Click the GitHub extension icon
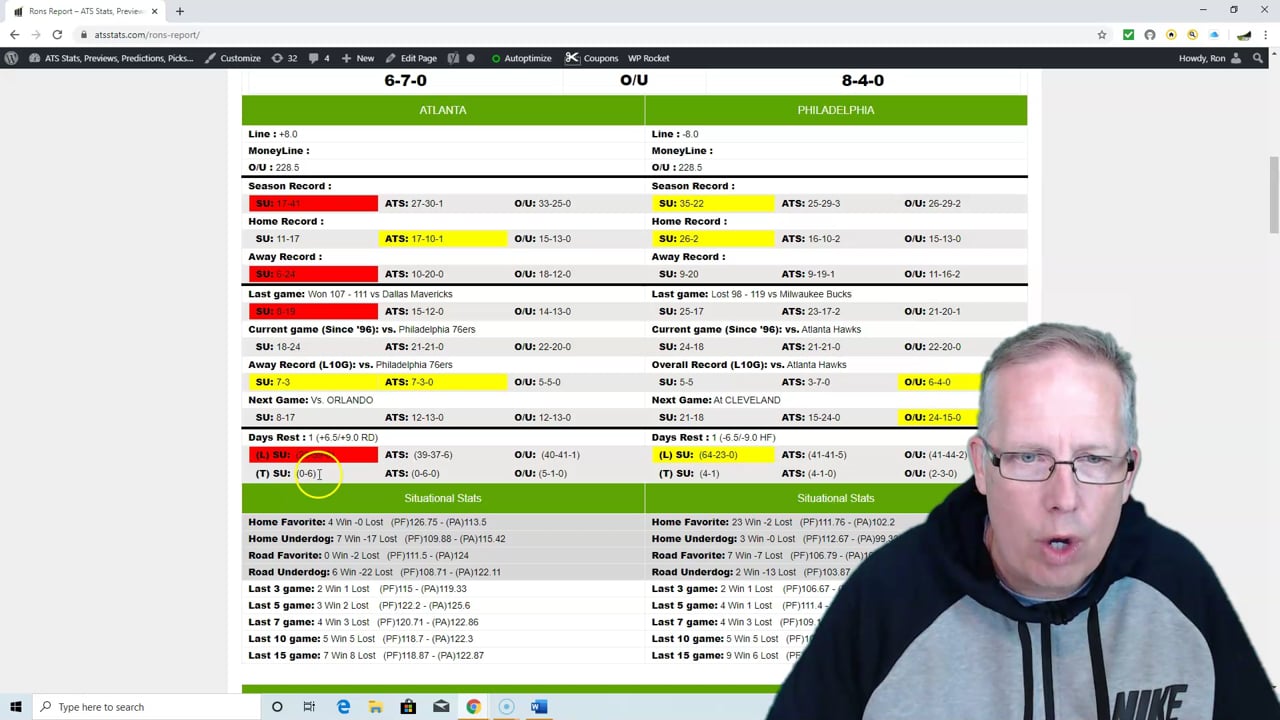The height and width of the screenshot is (720, 1280). pos(1150,35)
